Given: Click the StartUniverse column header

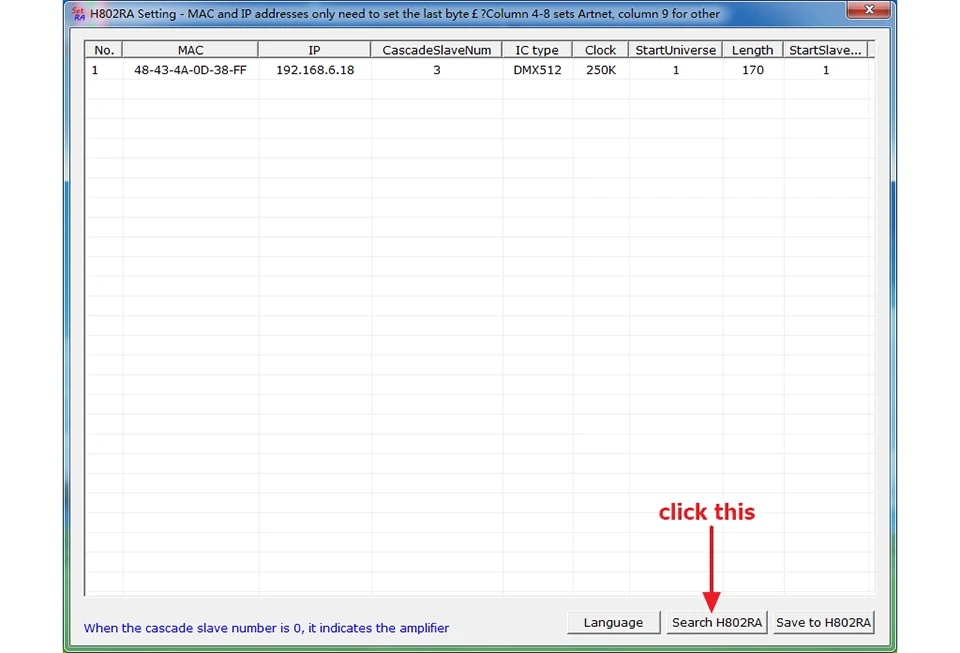Looking at the screenshot, I should coord(675,50).
